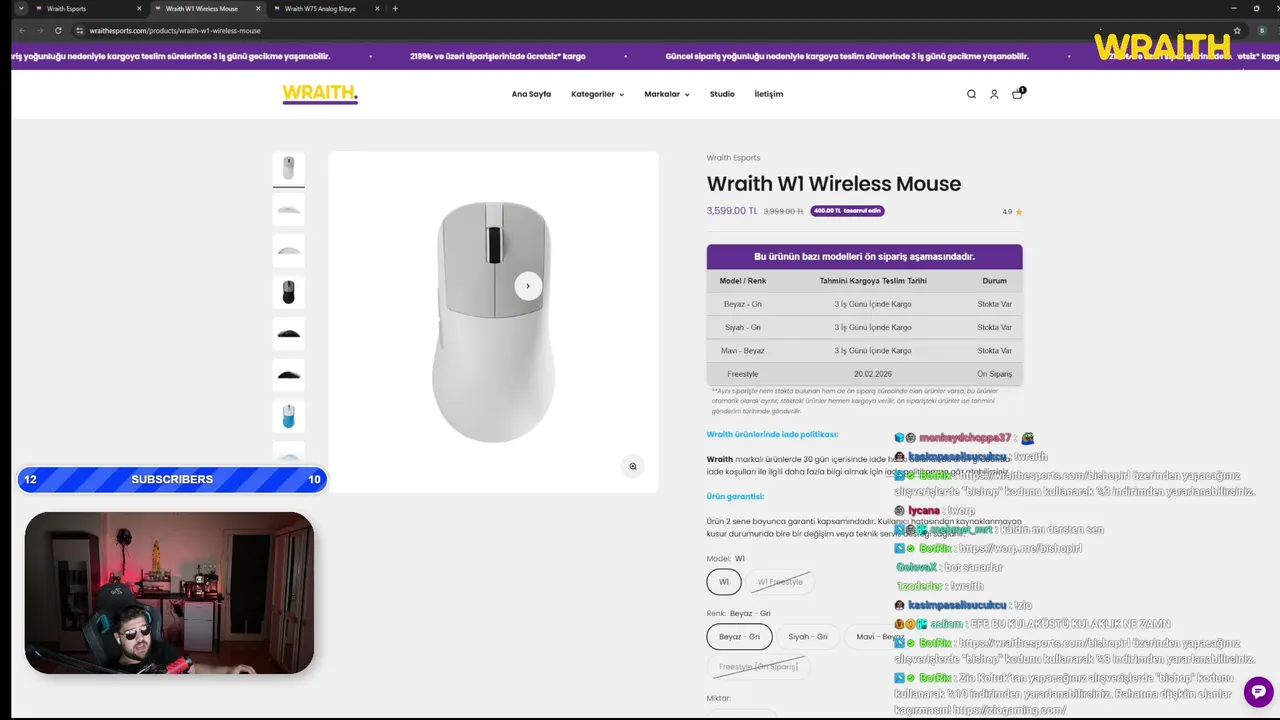Viewport: 1280px width, 720px height.
Task: Click the address bar URL
Action: [x=175, y=30]
